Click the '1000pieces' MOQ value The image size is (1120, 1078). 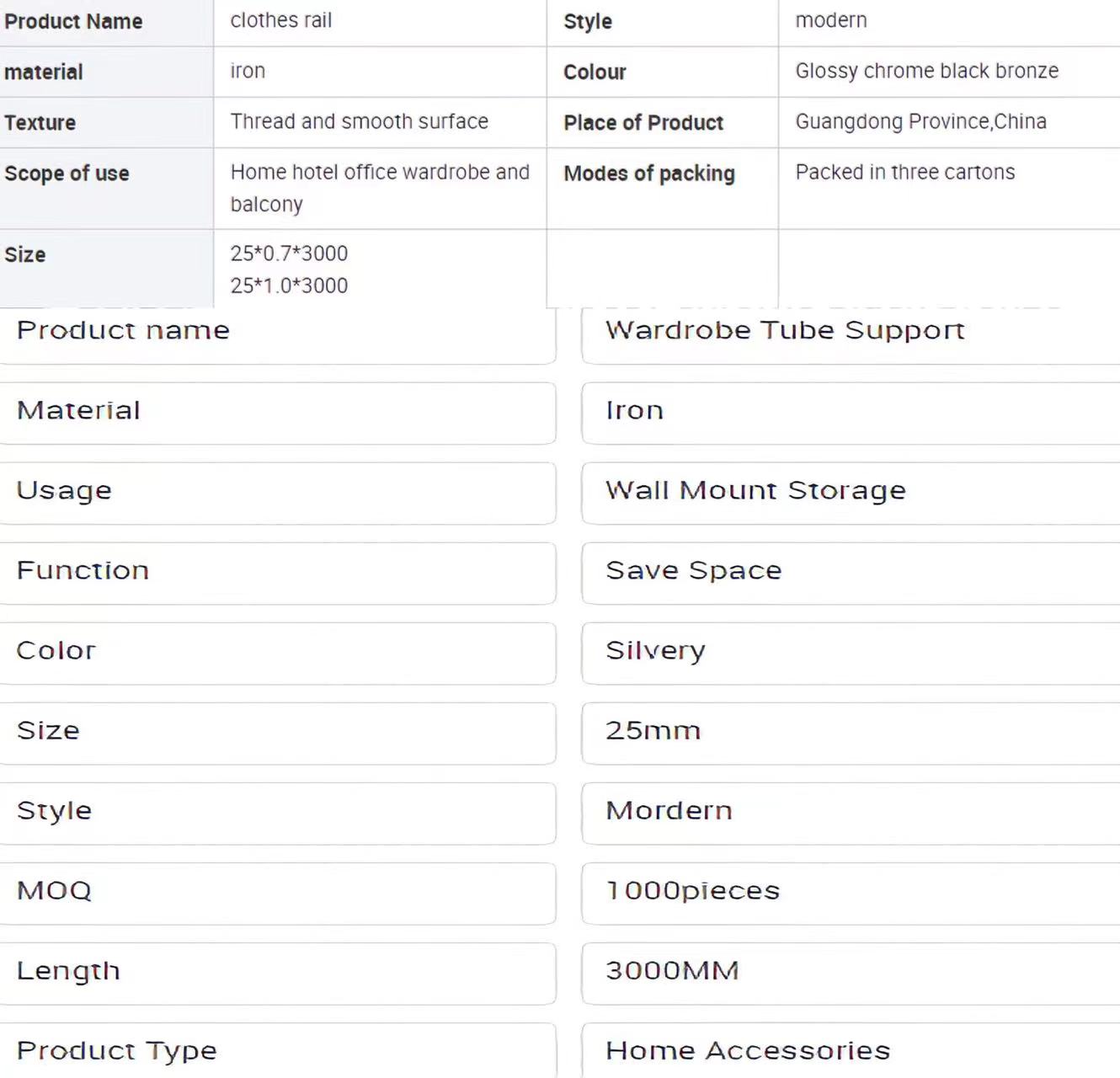tap(692, 891)
